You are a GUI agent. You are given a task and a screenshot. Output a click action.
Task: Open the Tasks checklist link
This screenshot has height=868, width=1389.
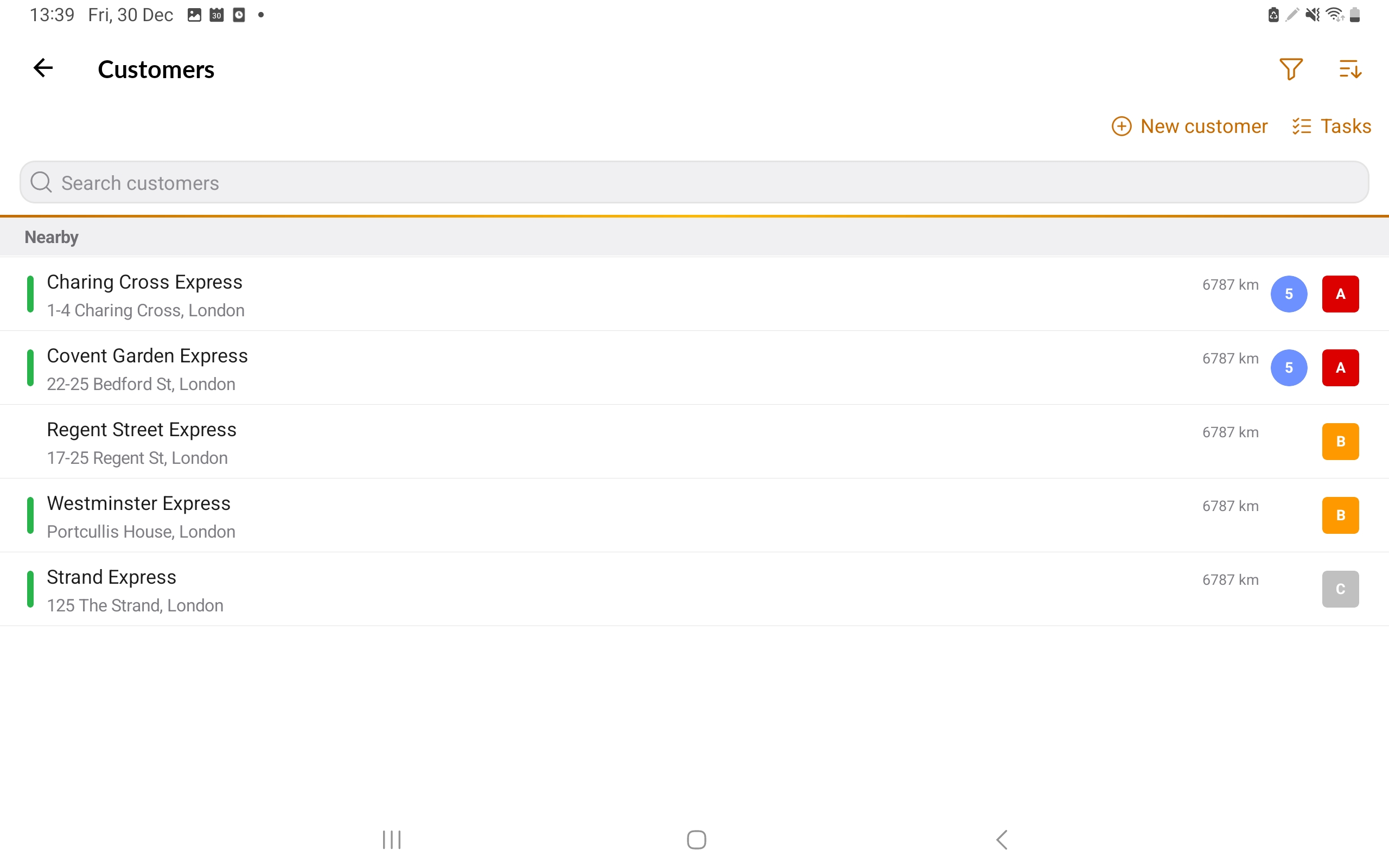pyautogui.click(x=1331, y=126)
